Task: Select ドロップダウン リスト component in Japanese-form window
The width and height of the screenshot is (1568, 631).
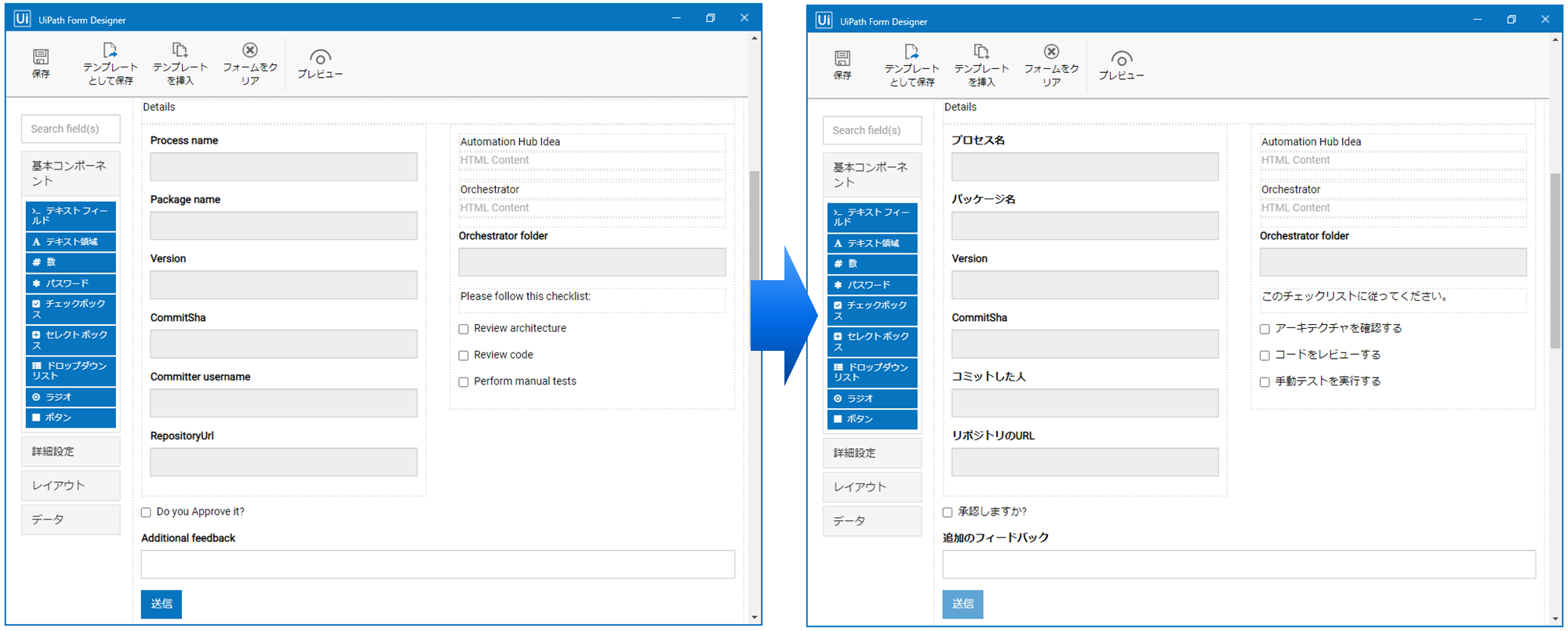Action: [872, 372]
